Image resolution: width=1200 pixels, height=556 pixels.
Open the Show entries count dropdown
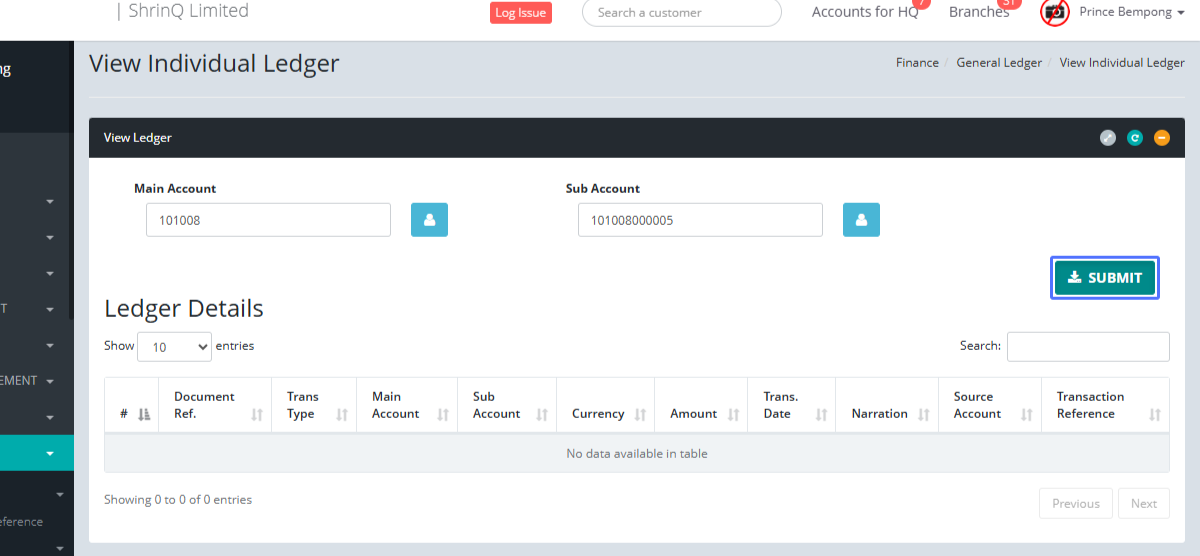174,347
